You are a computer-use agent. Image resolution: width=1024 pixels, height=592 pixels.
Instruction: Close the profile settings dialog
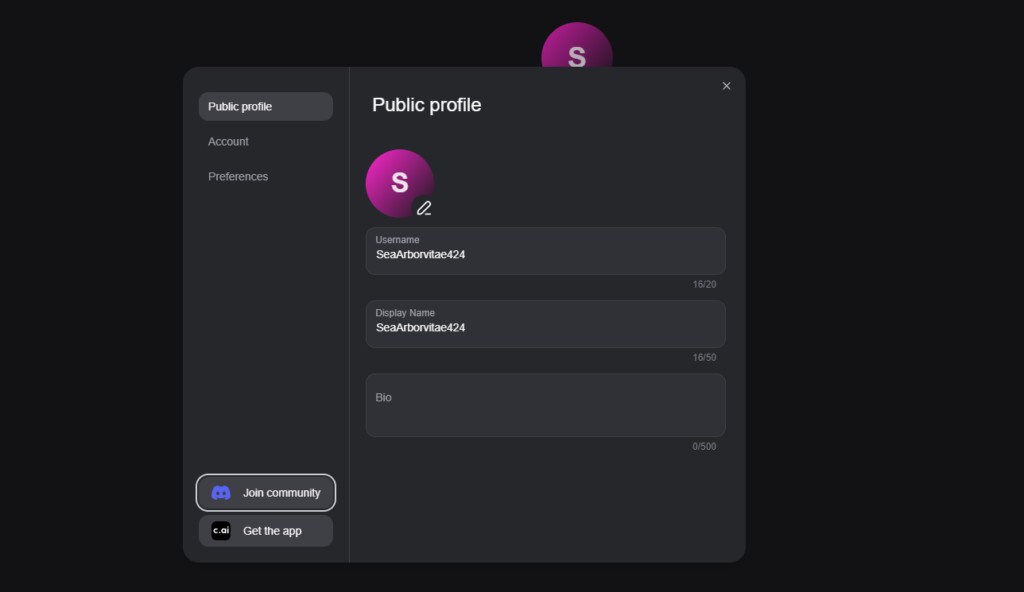(726, 86)
